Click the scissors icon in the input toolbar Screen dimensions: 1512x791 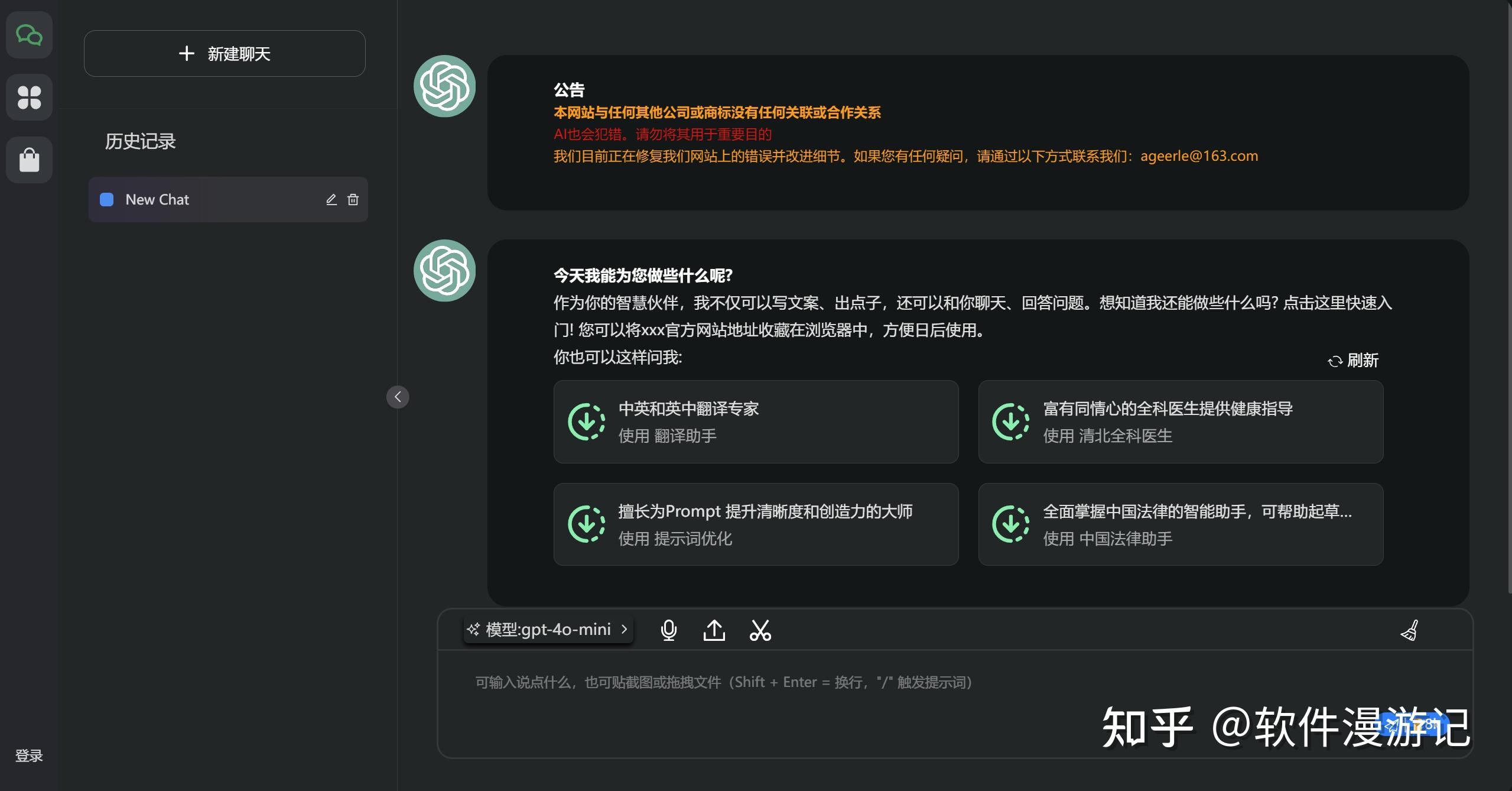(x=760, y=630)
